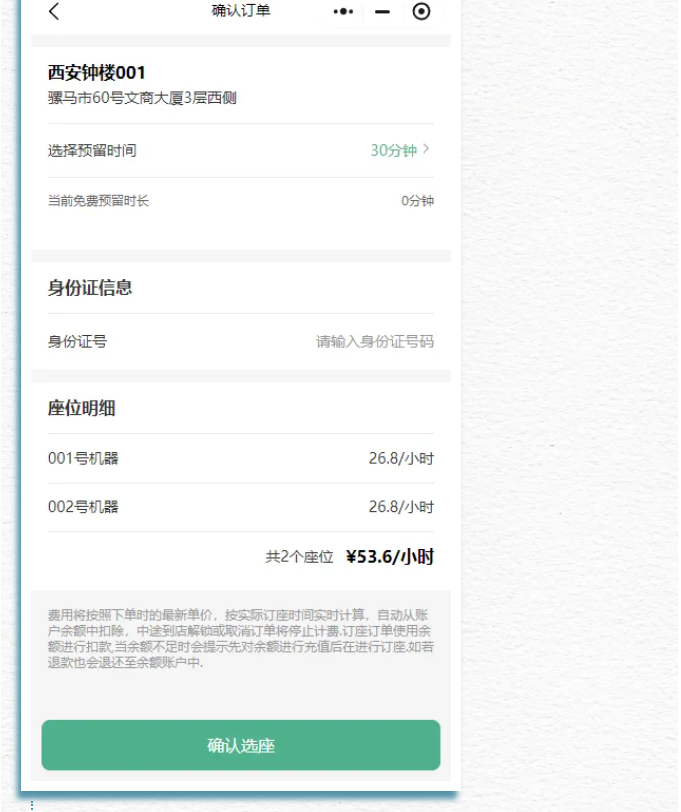681x812 pixels.
Task: Click the 西安钟楼001 store name
Action: tap(97, 73)
